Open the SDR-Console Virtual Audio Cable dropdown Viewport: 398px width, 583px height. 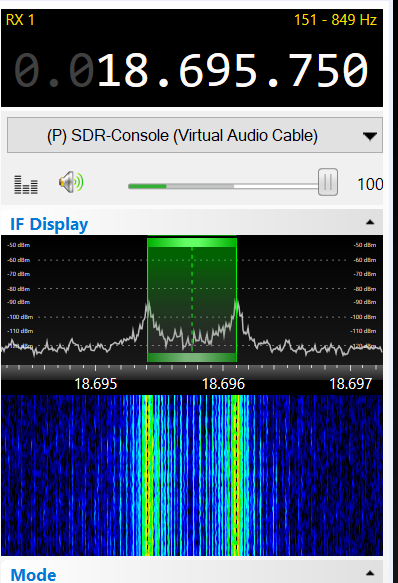coord(195,135)
